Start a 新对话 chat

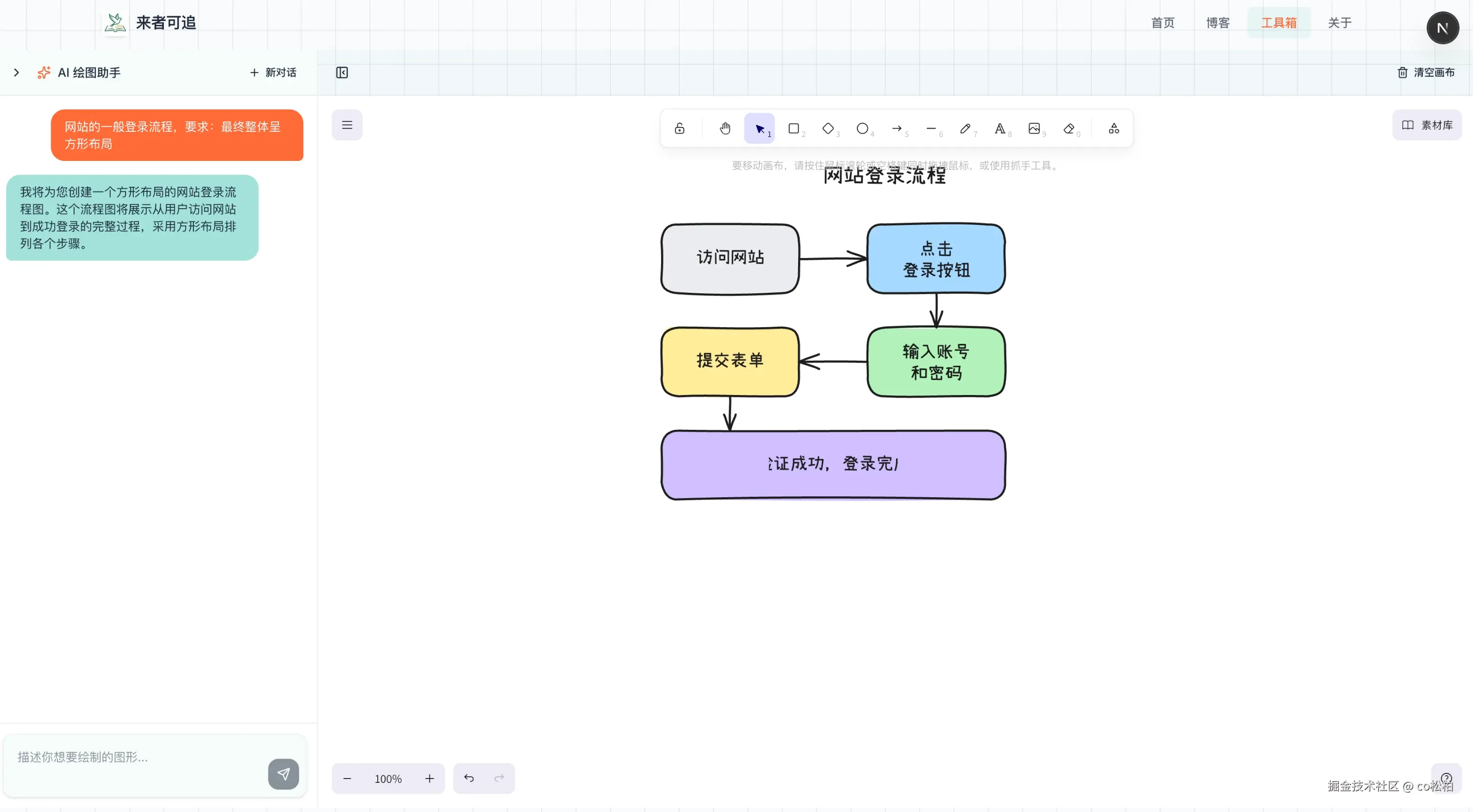point(273,73)
